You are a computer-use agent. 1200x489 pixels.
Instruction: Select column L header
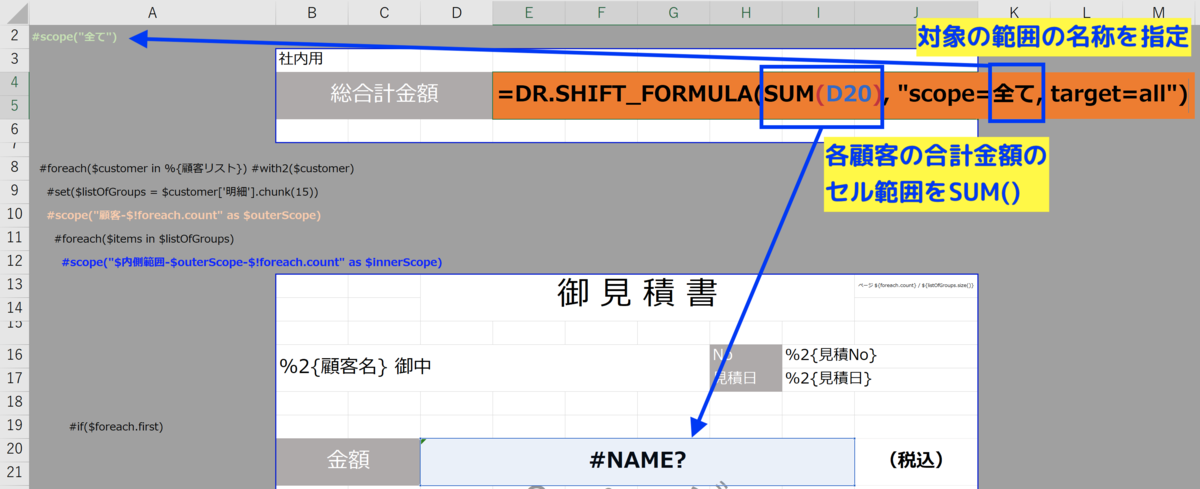1086,12
